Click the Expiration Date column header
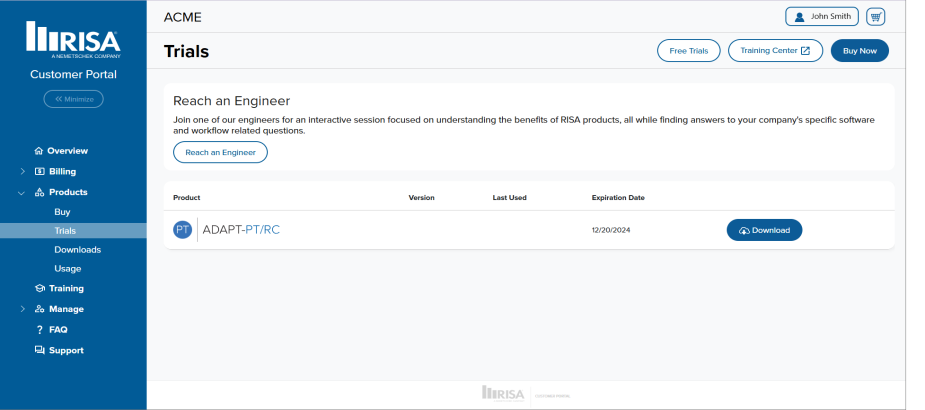Viewport: 925px width, 410px height. point(618,198)
